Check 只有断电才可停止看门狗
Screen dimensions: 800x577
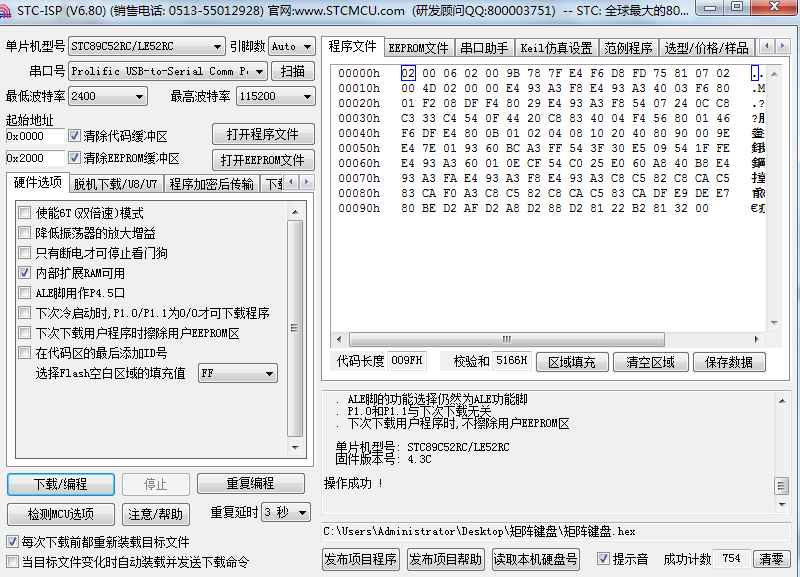pos(24,253)
